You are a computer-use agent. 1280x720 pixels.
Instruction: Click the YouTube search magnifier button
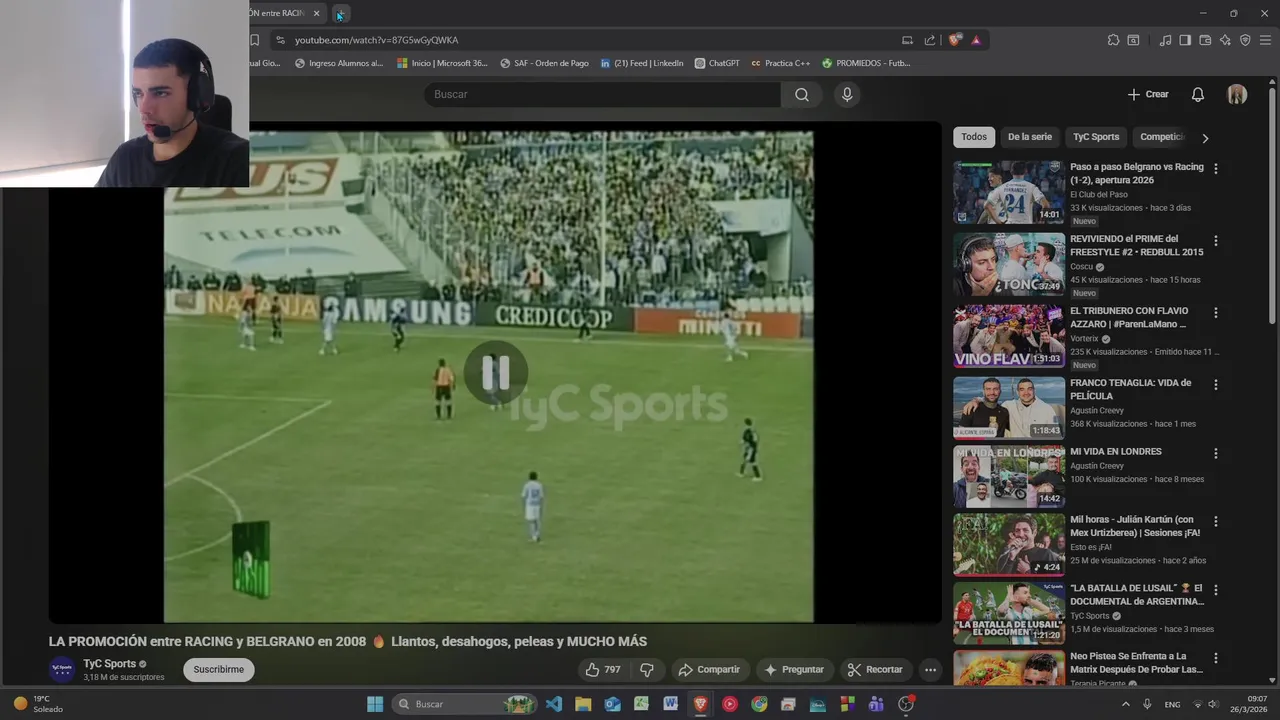click(x=802, y=94)
